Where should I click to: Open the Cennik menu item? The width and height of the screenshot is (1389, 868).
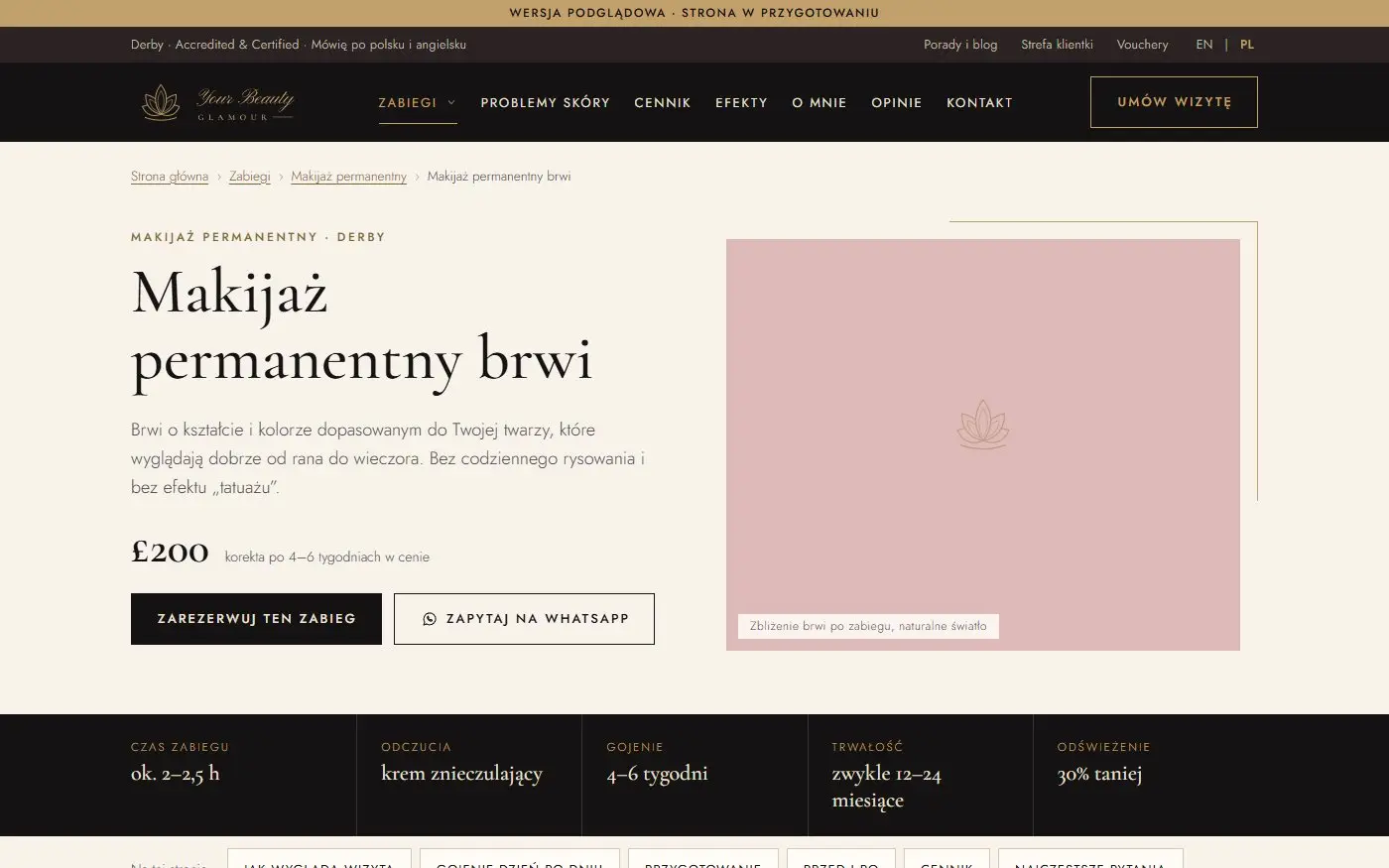(663, 102)
